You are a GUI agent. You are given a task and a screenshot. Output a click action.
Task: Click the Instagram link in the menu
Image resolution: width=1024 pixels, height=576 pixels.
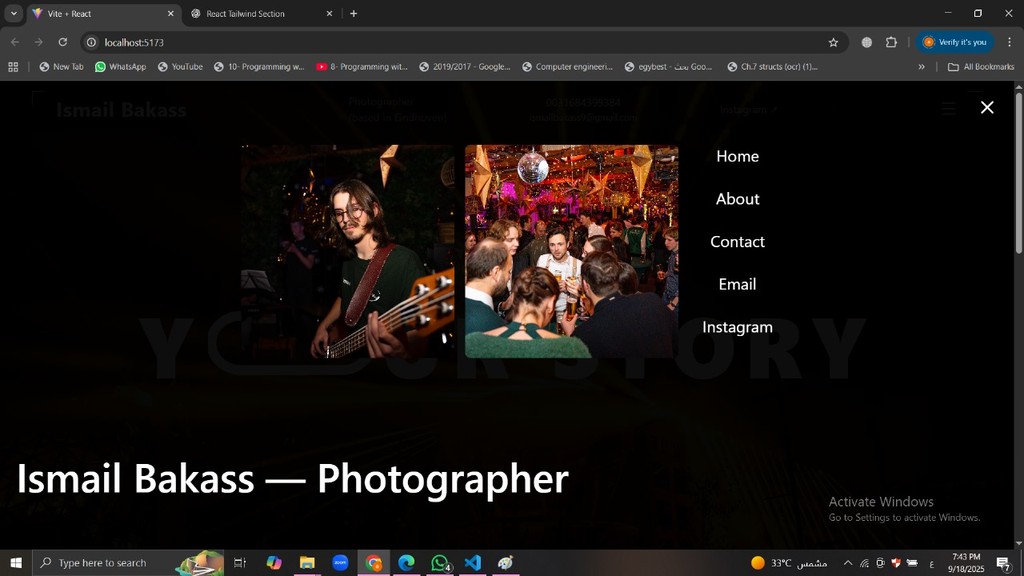click(737, 327)
